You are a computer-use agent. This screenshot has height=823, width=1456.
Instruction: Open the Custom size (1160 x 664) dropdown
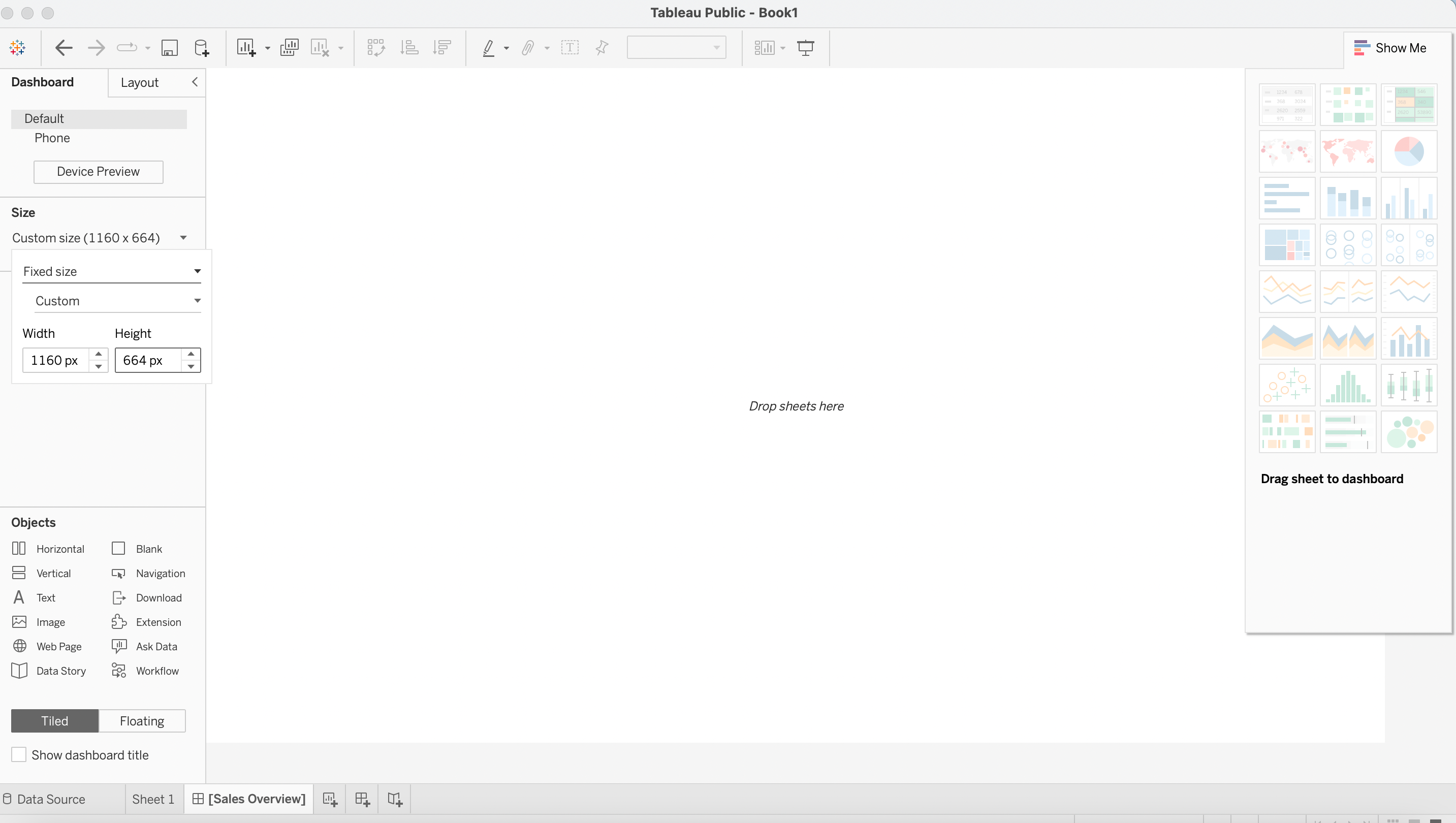click(100, 238)
